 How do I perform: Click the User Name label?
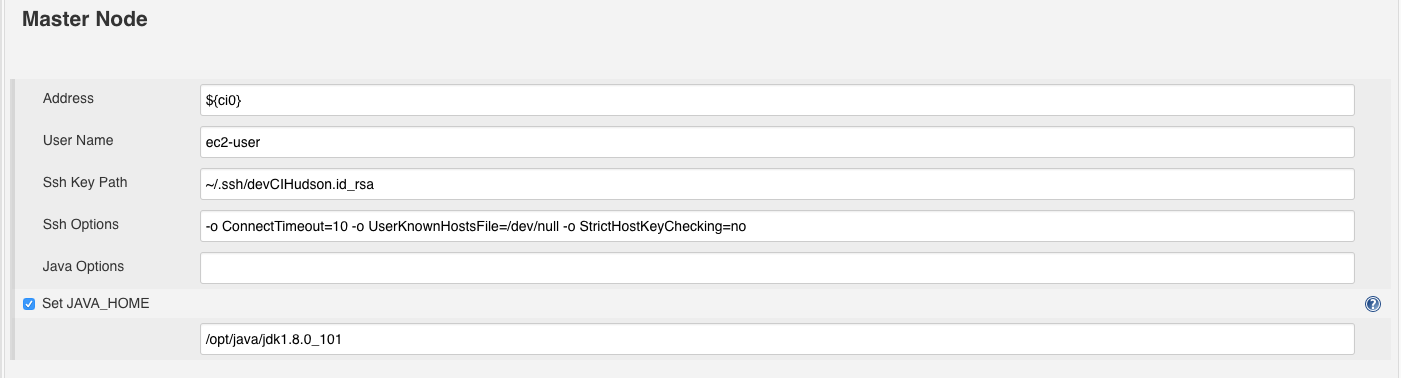click(78, 140)
